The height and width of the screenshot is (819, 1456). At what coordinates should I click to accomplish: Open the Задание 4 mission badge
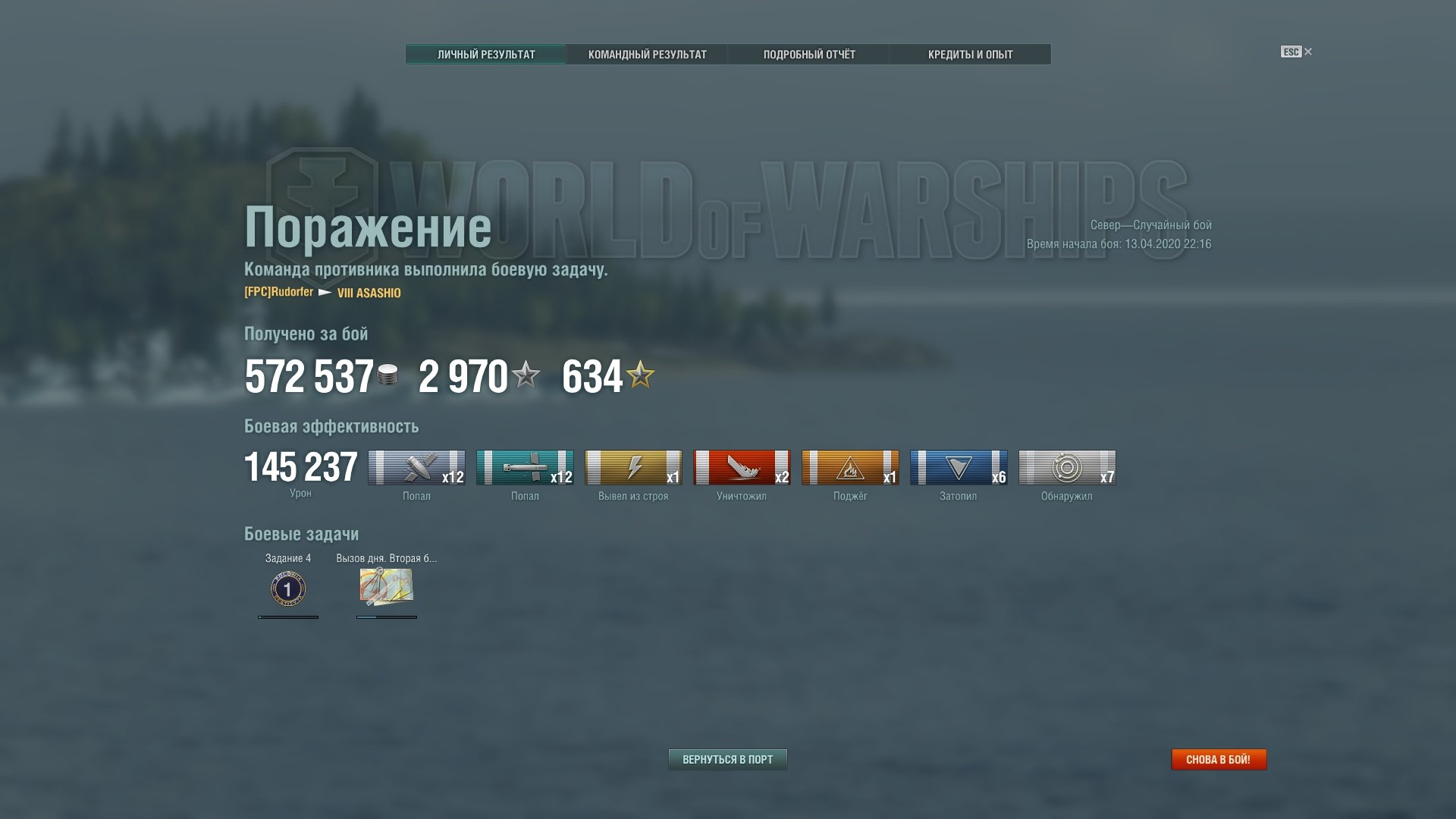click(288, 588)
